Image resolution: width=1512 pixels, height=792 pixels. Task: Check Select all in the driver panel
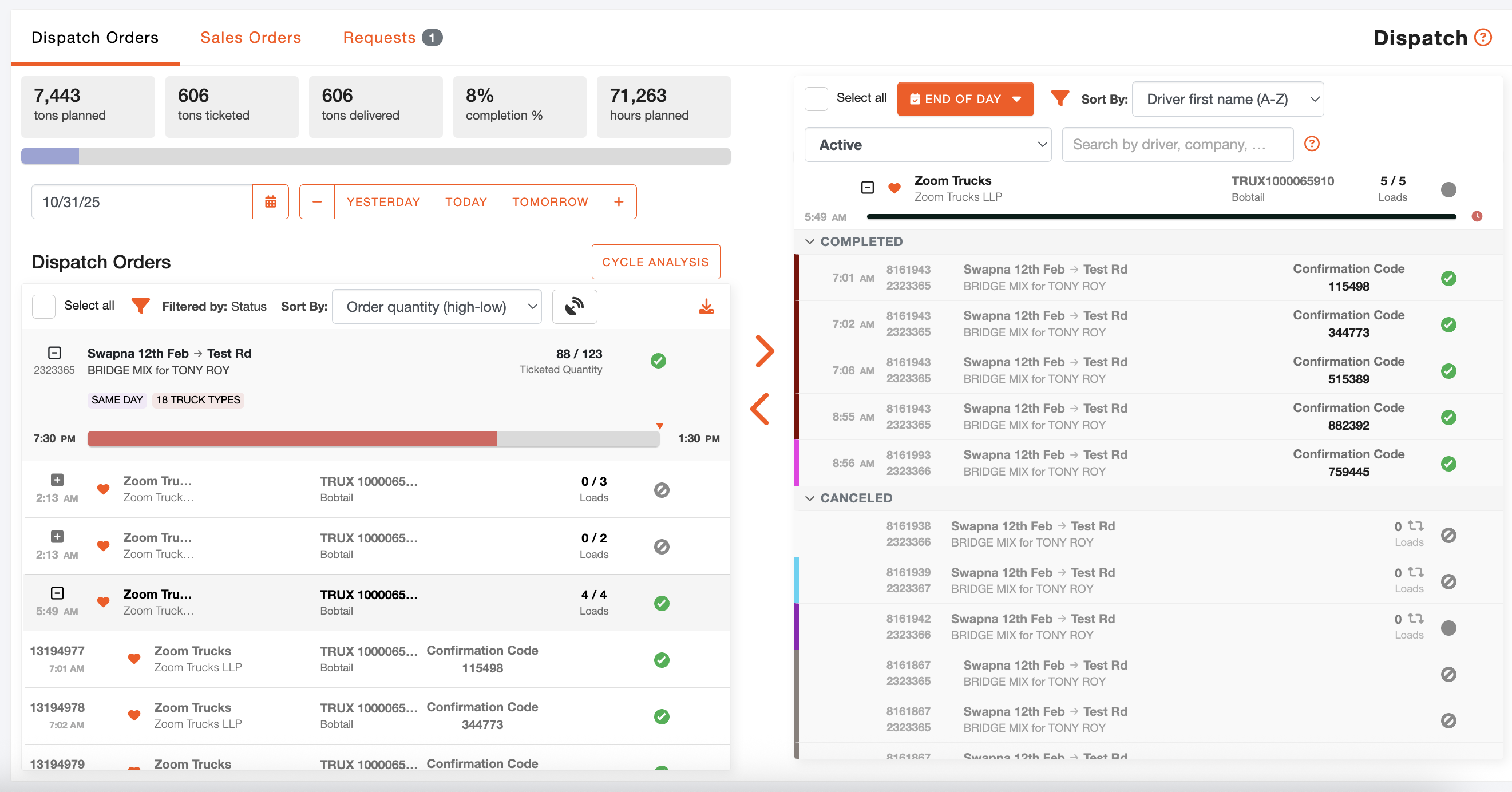[816, 98]
